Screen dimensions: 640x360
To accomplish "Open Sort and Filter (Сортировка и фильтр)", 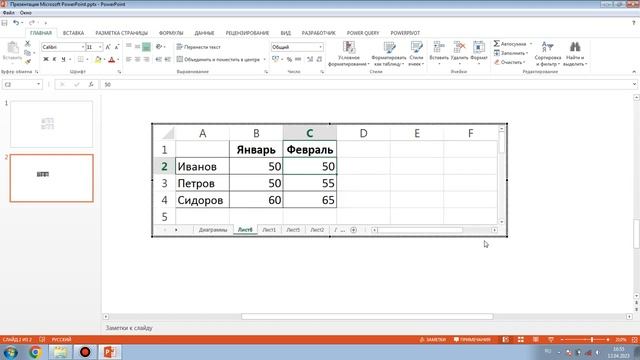I will coord(547,53).
